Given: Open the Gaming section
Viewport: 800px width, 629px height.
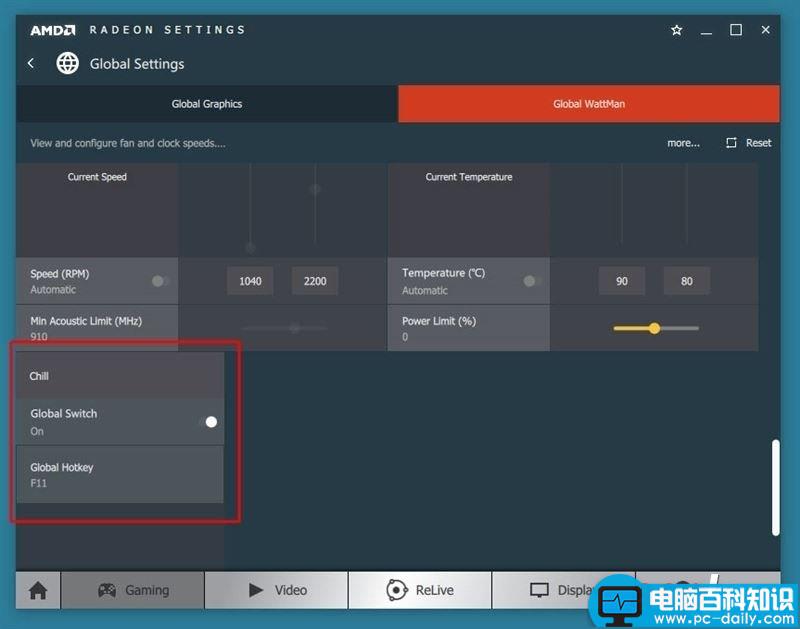Looking at the screenshot, I should point(133,590).
